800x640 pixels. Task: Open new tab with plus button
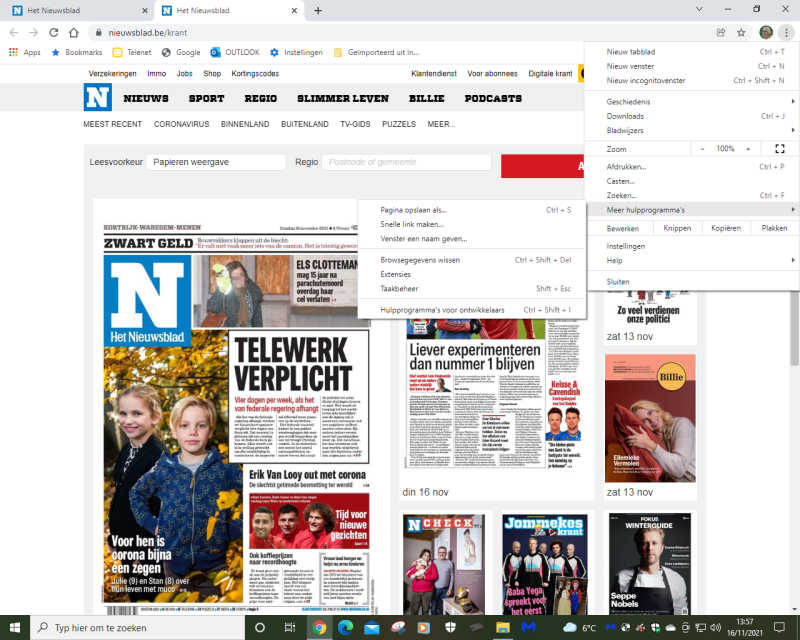[318, 11]
